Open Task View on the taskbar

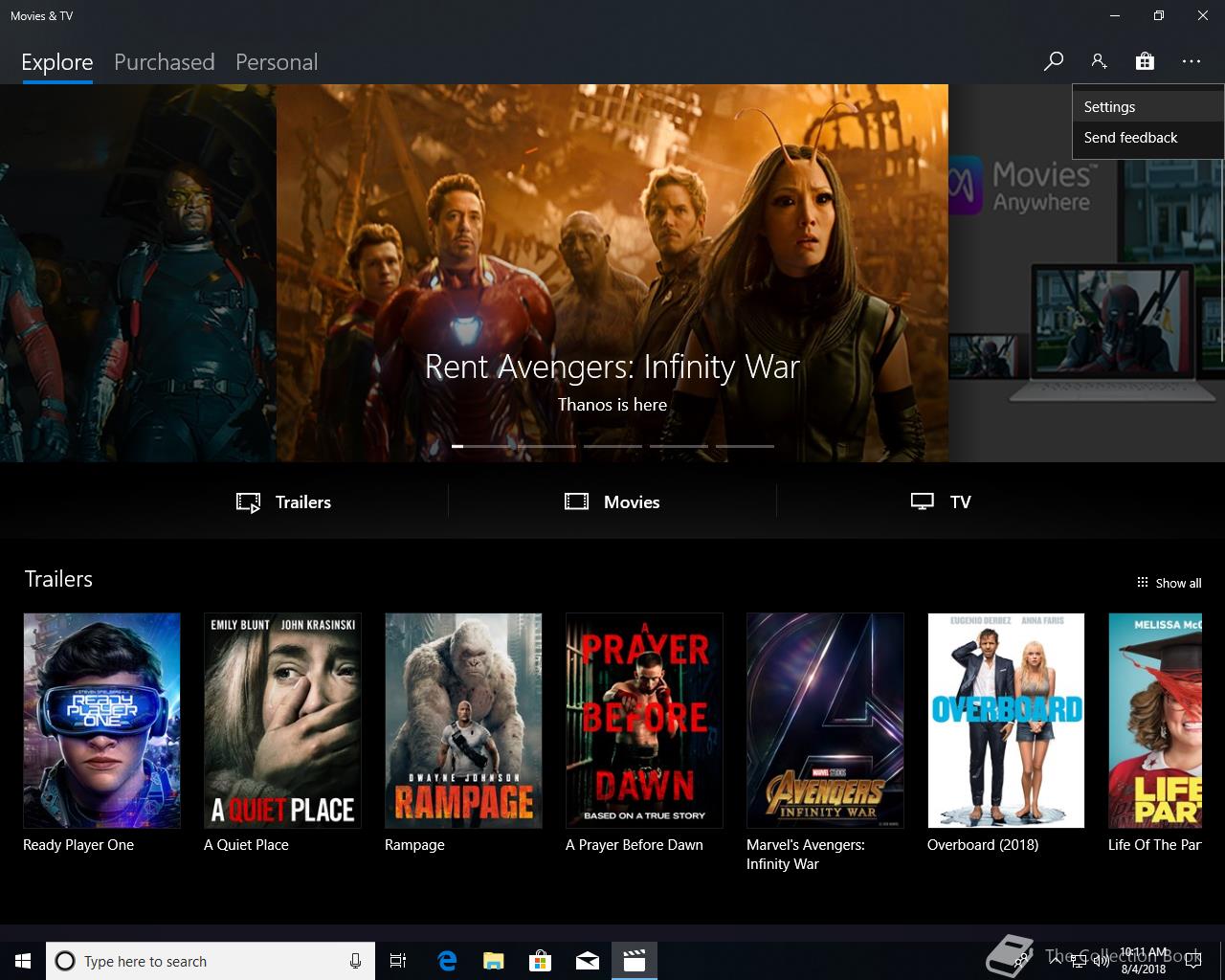(x=398, y=961)
